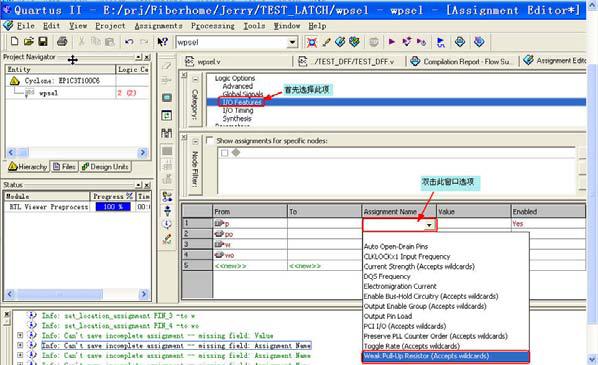
Task: Enable Show assignments for specific nodes checkbox
Action: pos(209,140)
